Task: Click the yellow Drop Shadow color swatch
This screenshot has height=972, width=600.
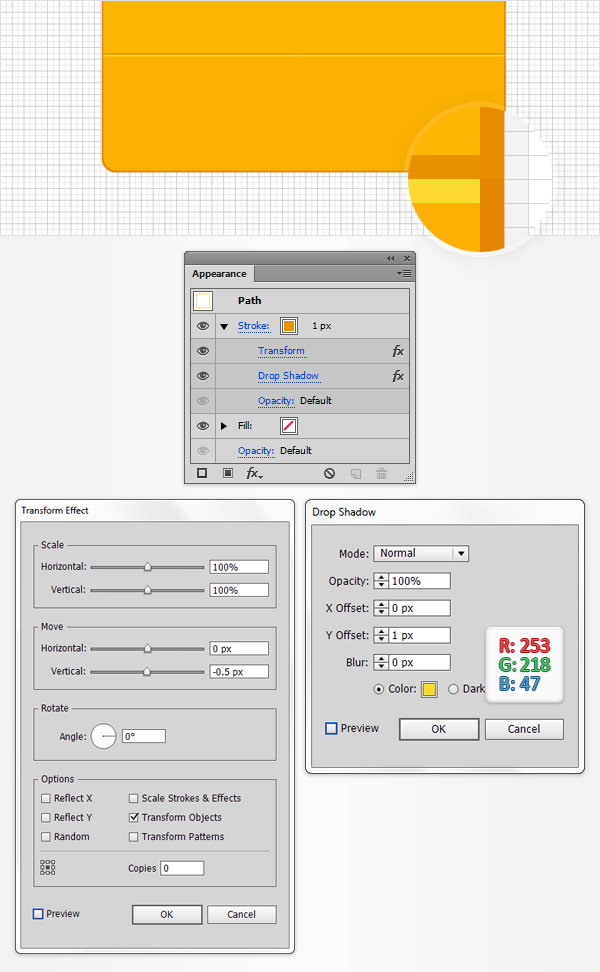Action: tap(429, 688)
